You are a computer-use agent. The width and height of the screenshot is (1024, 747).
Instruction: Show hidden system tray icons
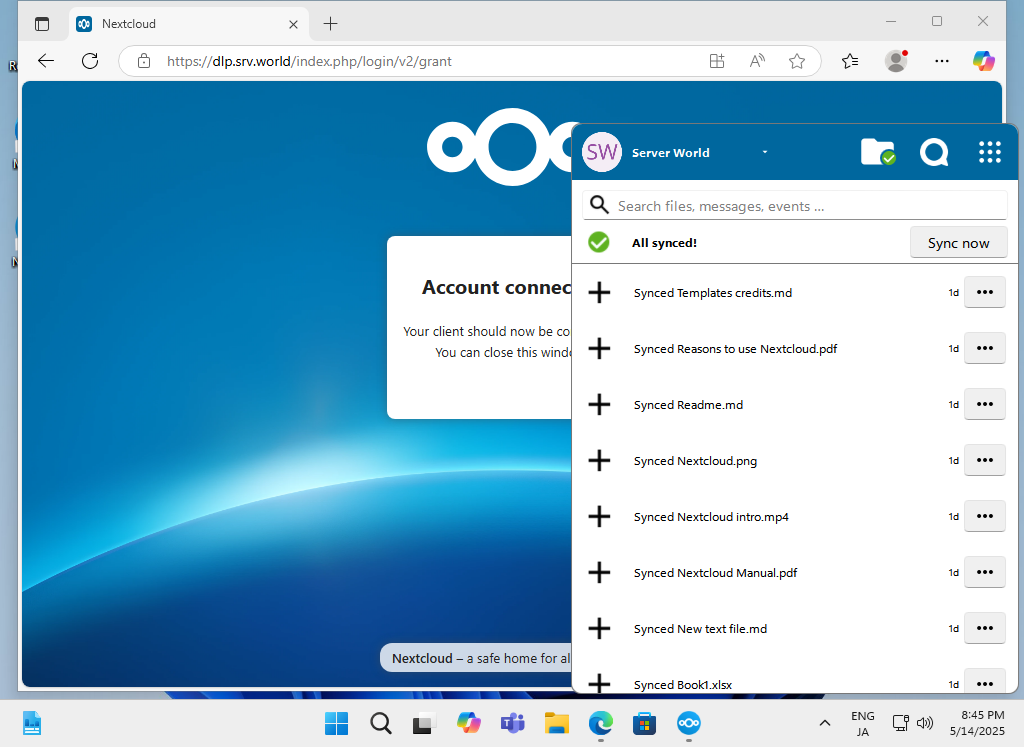click(x=825, y=723)
